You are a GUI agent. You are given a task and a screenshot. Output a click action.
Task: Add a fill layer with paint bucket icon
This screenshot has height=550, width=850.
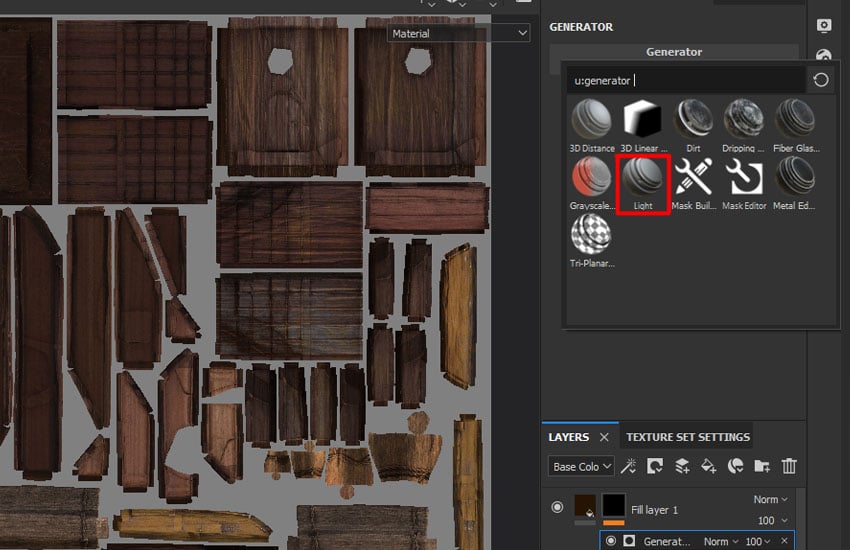pyautogui.click(x=708, y=465)
